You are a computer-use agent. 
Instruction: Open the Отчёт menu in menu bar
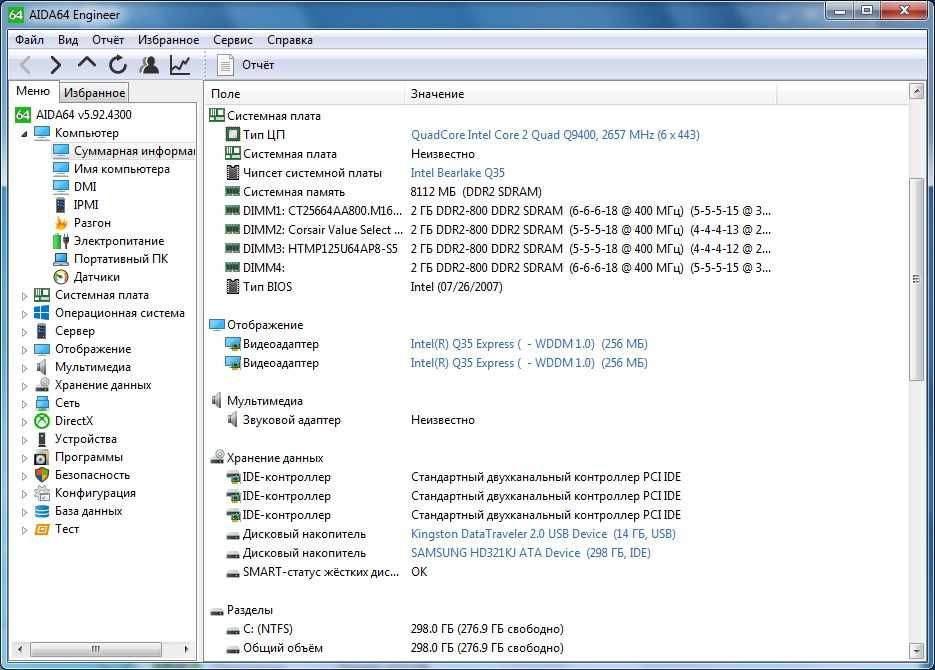point(108,40)
